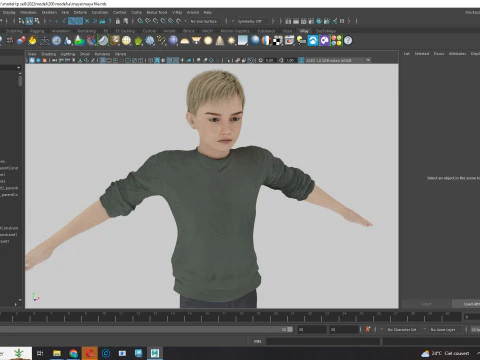The width and height of the screenshot is (480, 360).
Task: Open the view transform color space dropdown
Action: [x=338, y=60]
